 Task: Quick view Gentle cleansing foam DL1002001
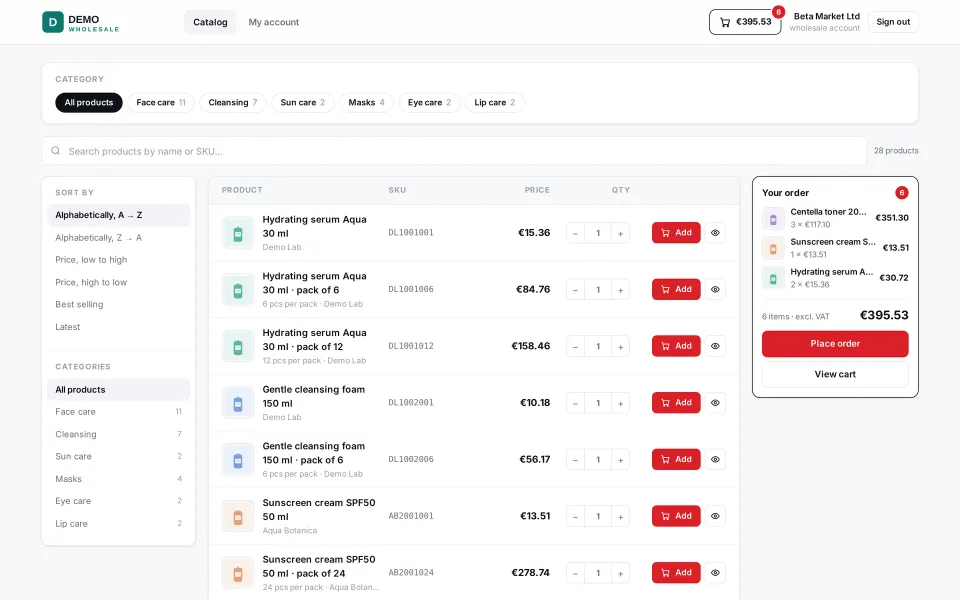tap(715, 403)
